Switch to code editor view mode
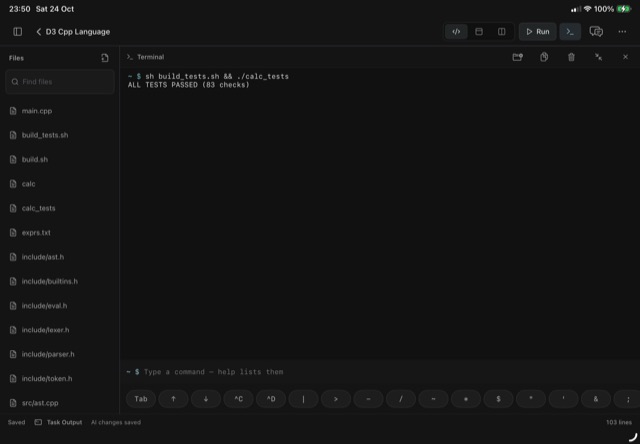Image resolution: width=640 pixels, height=444 pixels. [456, 31]
